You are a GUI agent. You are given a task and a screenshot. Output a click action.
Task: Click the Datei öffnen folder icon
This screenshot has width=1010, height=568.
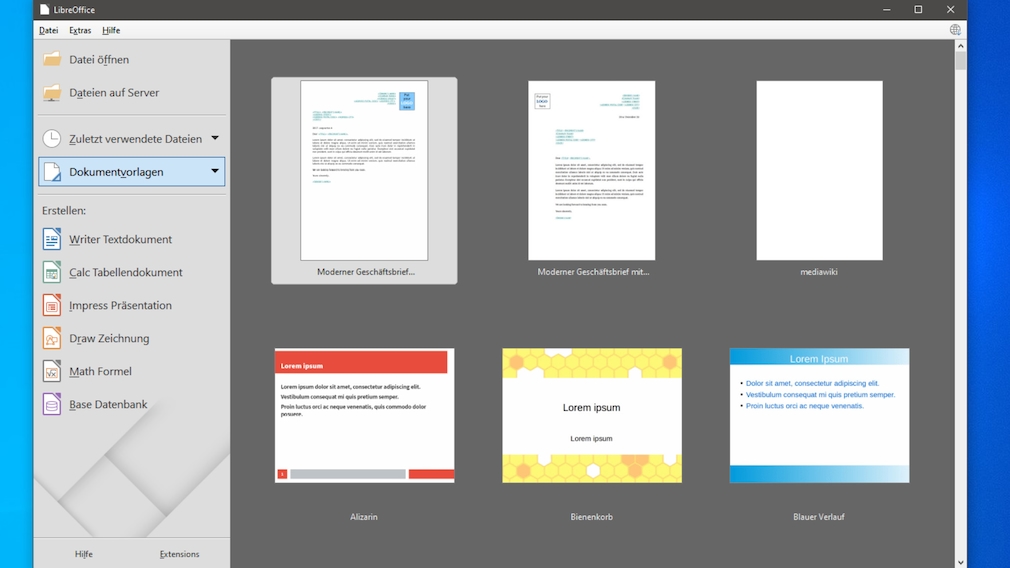pyautogui.click(x=52, y=60)
